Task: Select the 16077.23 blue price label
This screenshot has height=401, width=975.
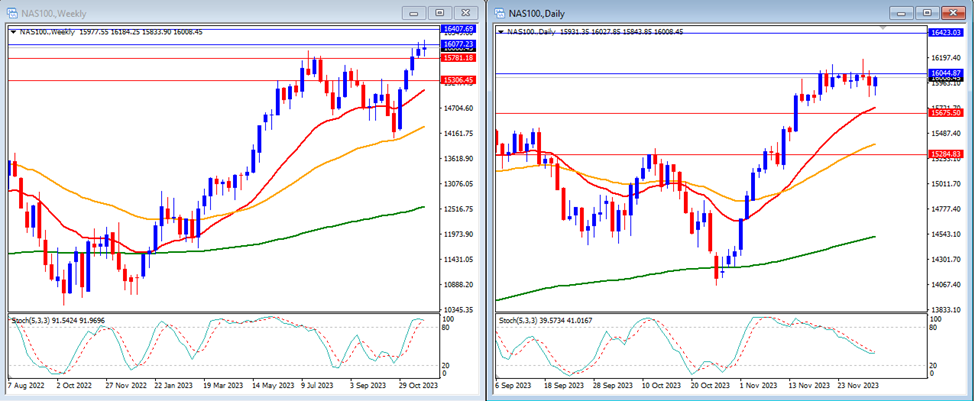Action: pyautogui.click(x=458, y=44)
